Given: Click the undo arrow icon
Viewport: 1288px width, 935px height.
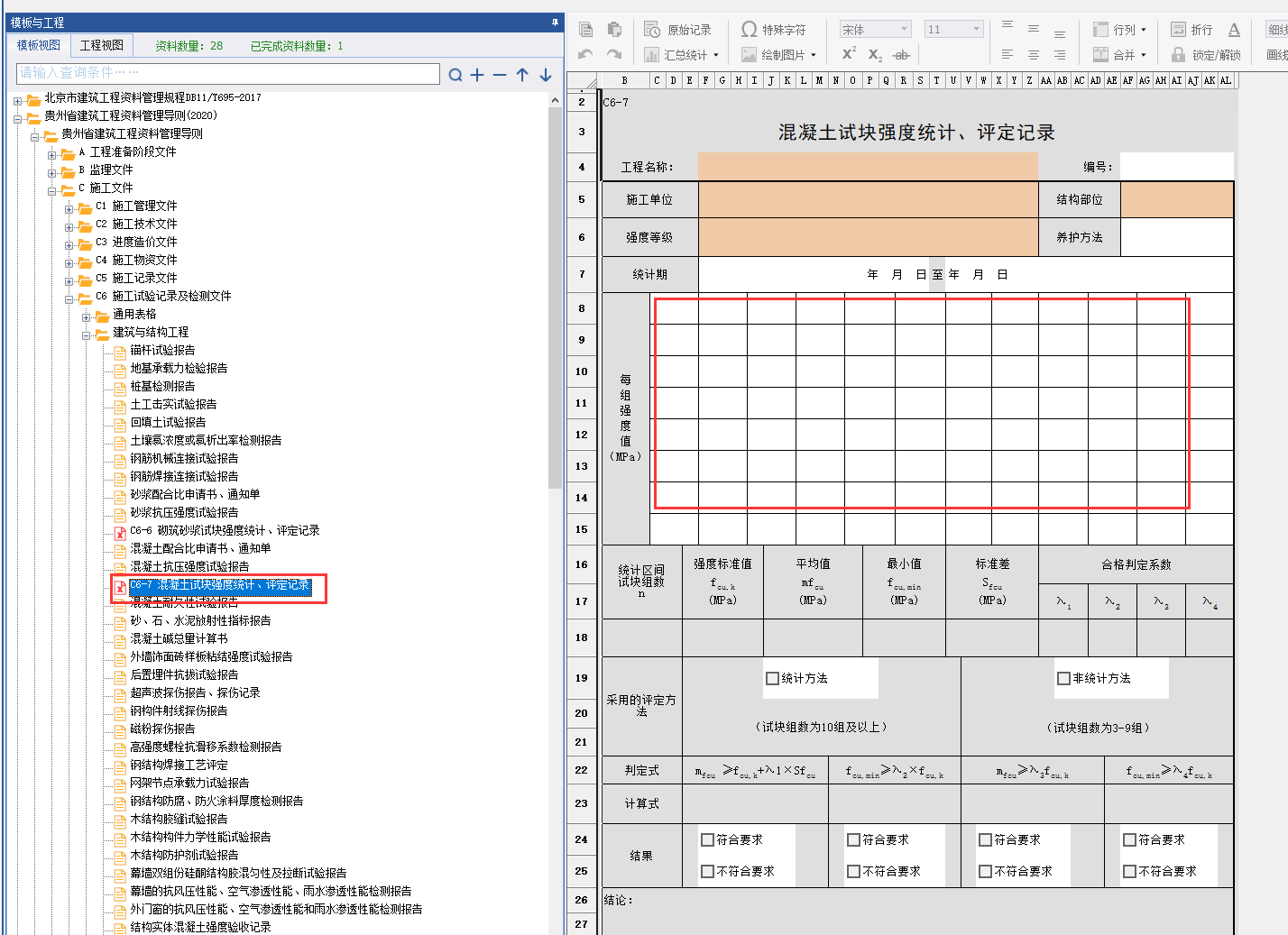Looking at the screenshot, I should pos(586,54).
